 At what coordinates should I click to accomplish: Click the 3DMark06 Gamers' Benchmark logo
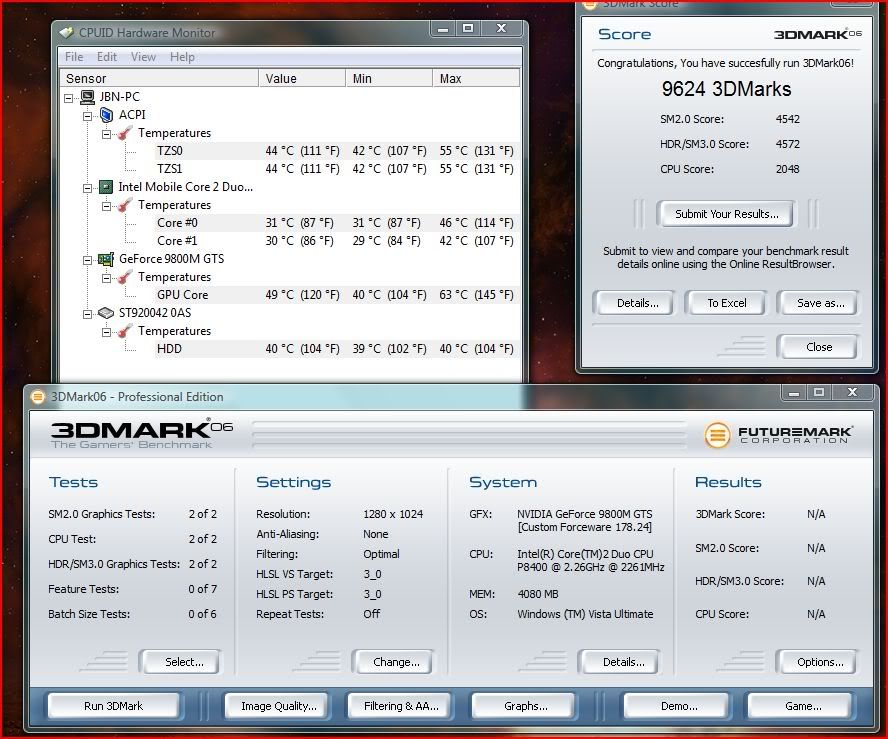[142, 434]
